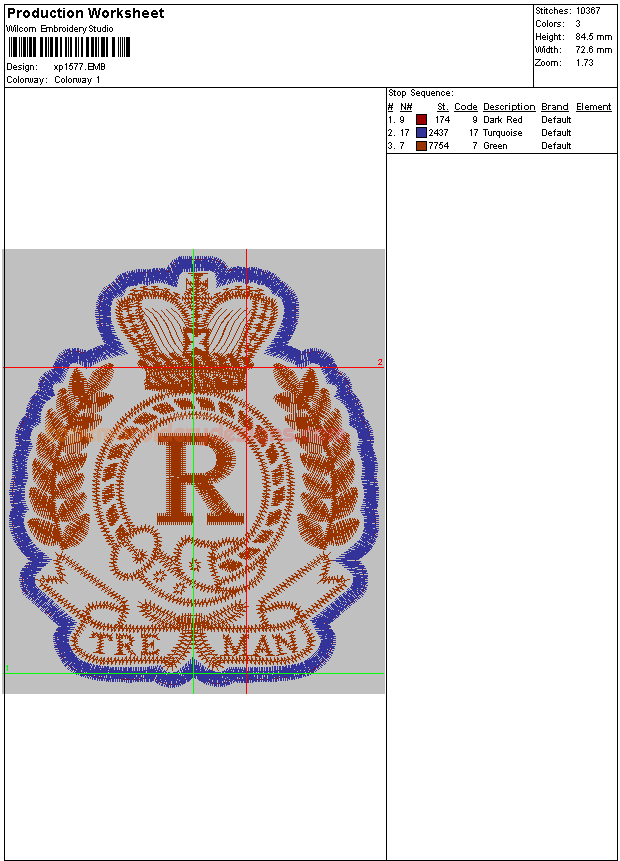Click the 'N#' column header
The height and width of the screenshot is (861, 620).
pyautogui.click(x=406, y=107)
